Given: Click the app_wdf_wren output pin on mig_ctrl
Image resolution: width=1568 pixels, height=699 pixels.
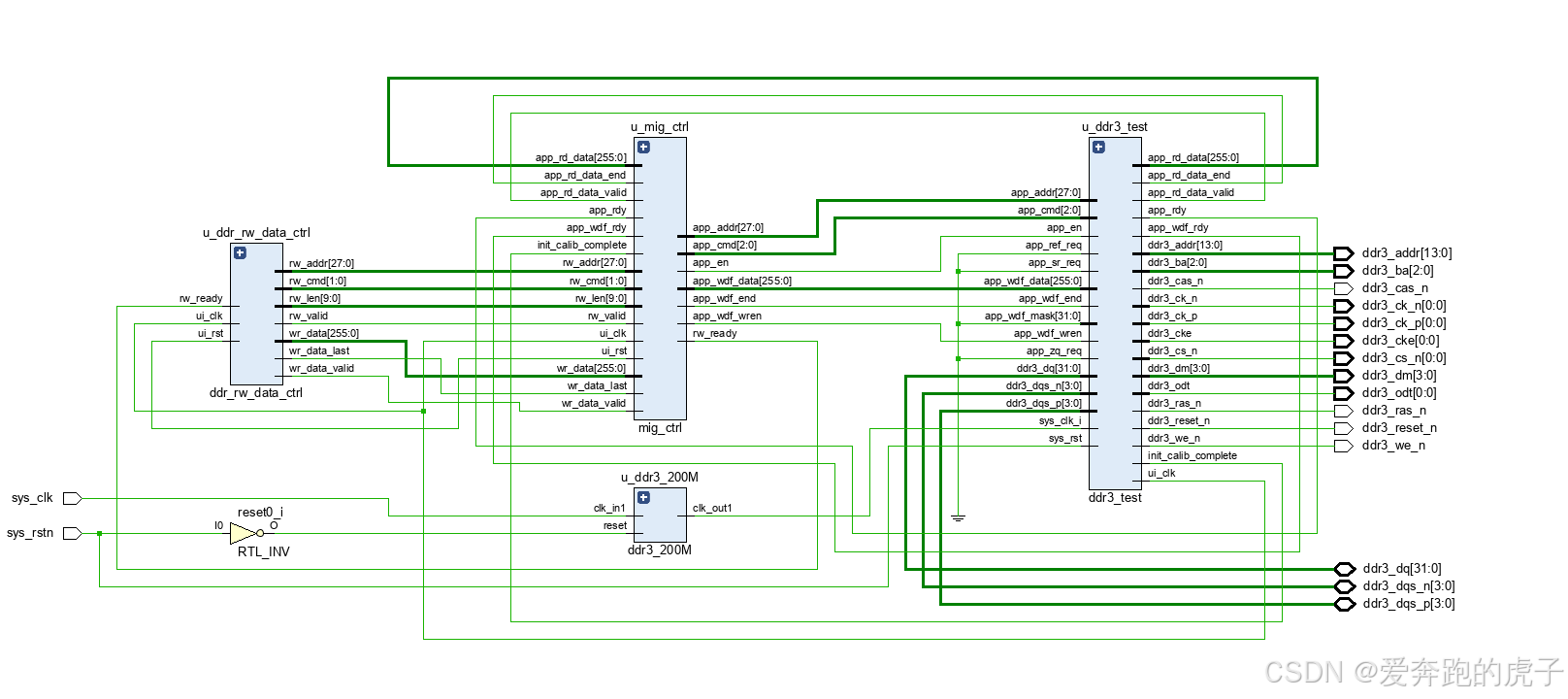Looking at the screenshot, I should point(727,316).
